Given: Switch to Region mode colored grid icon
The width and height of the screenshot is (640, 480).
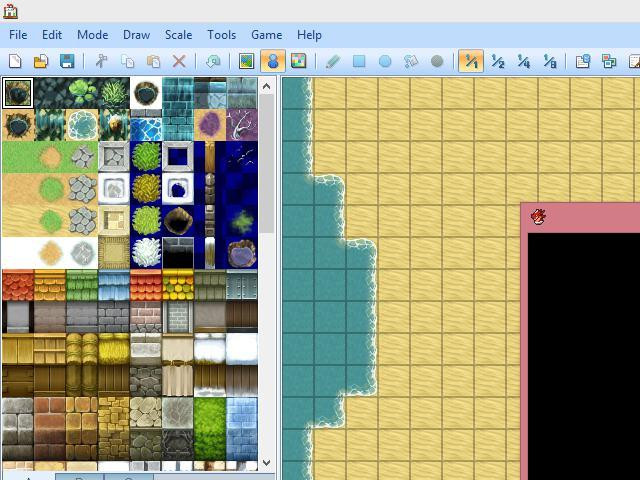Looking at the screenshot, I should [x=299, y=61].
